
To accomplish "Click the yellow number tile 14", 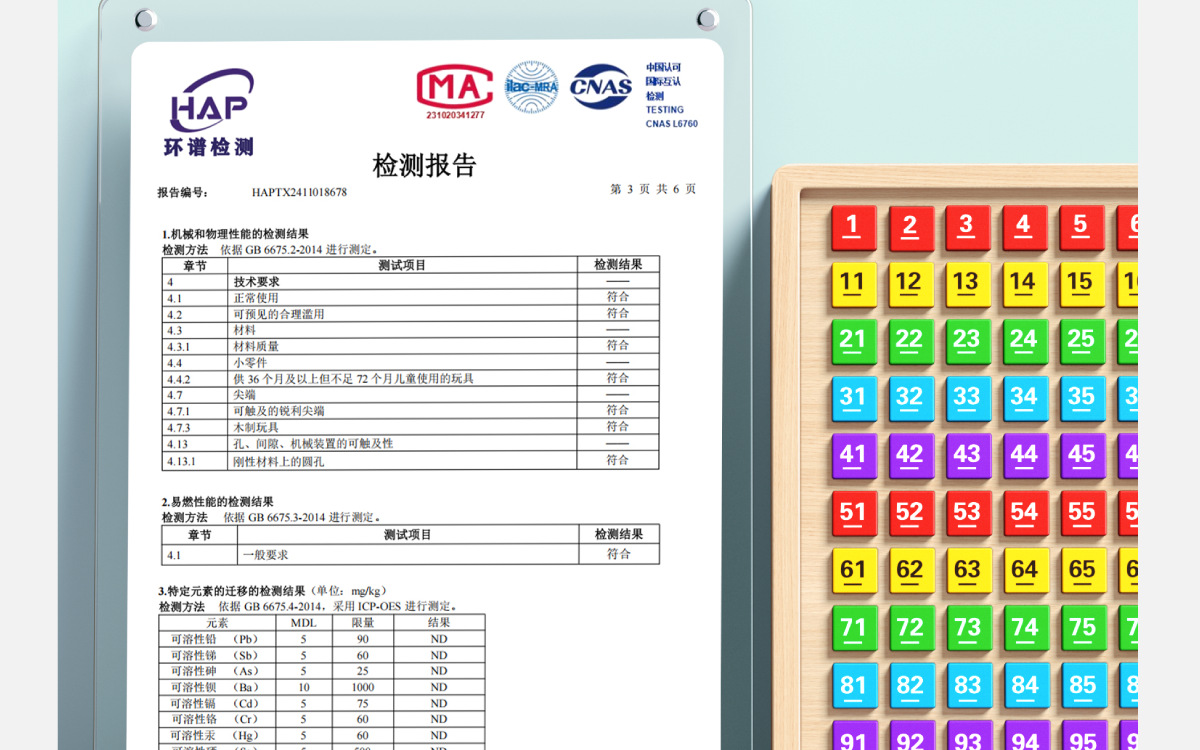I will click(1025, 285).
